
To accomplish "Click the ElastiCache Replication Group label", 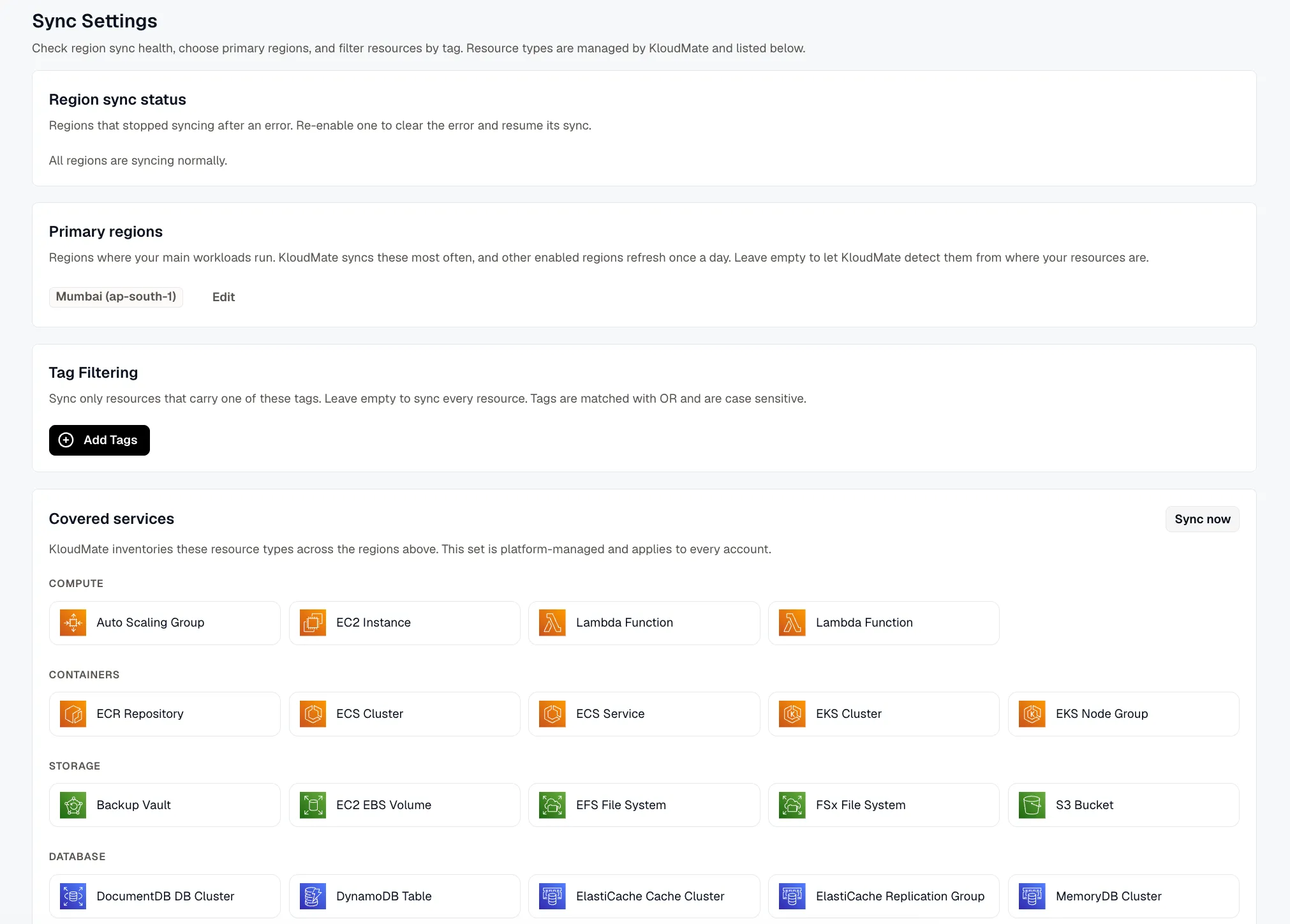I will 900,897.
